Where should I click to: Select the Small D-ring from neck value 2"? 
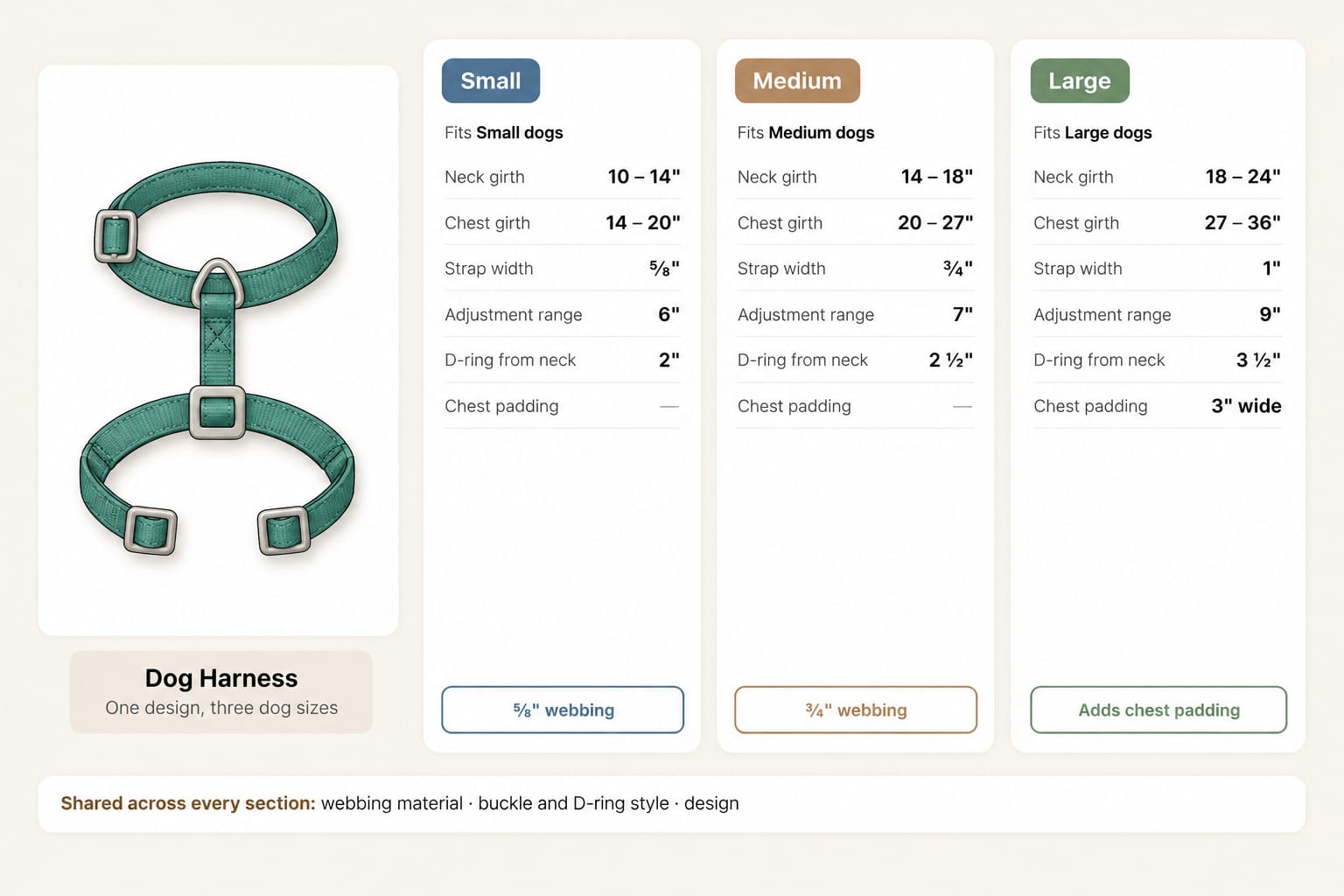tap(669, 360)
